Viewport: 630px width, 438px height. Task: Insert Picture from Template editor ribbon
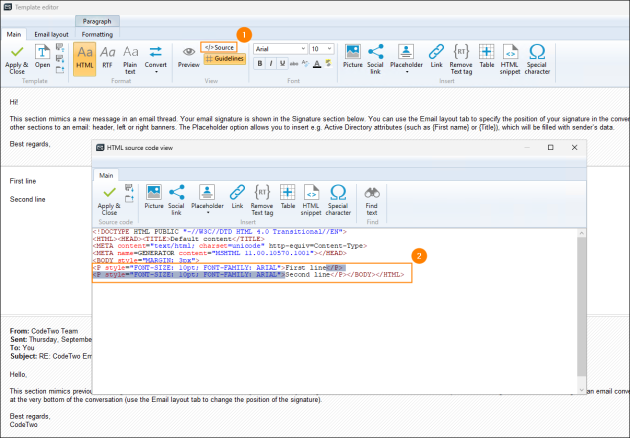(353, 56)
